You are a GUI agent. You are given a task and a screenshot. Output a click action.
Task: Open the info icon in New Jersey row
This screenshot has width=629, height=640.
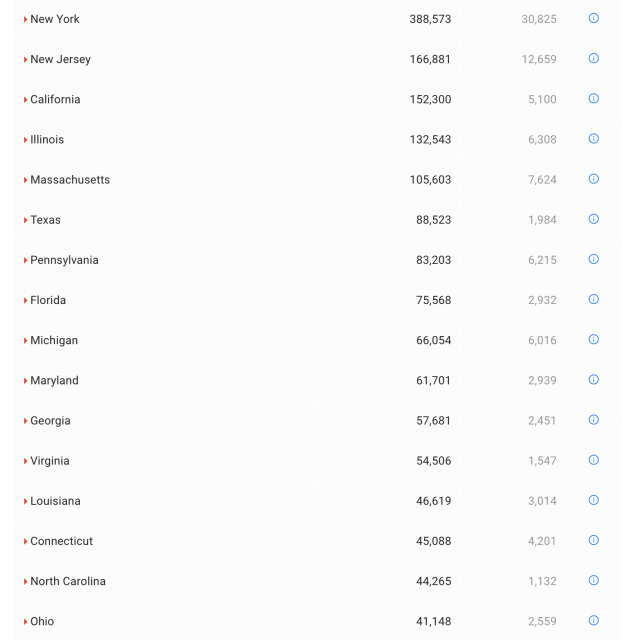[593, 58]
